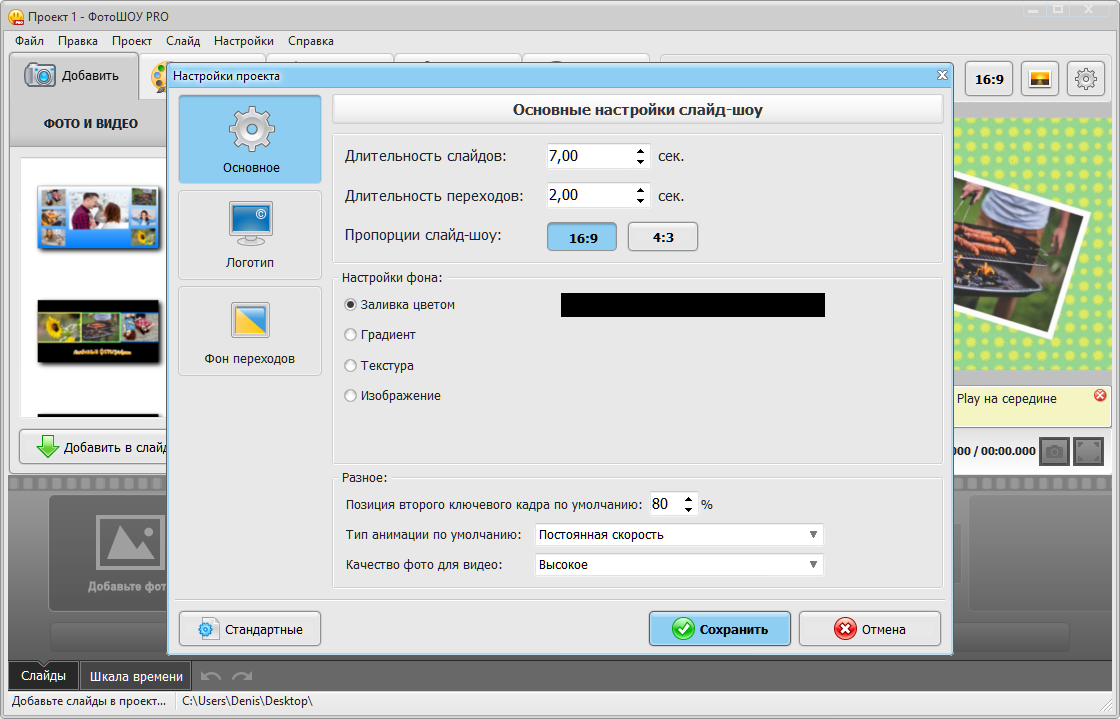Open the Тип анимации по умолчанию dropdown
This screenshot has height=719, width=1120.
[x=679, y=535]
